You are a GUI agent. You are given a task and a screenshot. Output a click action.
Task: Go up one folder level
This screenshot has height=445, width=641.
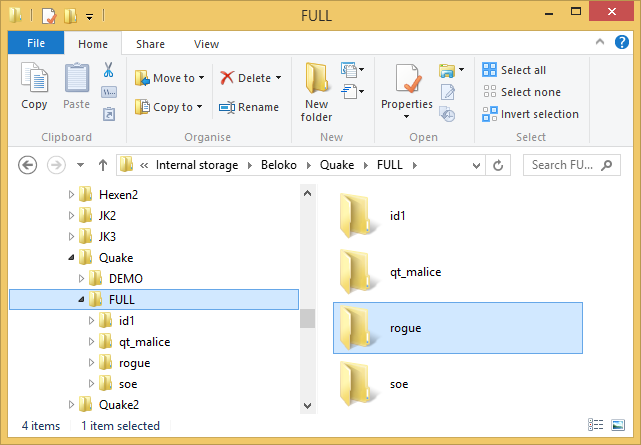tap(102, 165)
